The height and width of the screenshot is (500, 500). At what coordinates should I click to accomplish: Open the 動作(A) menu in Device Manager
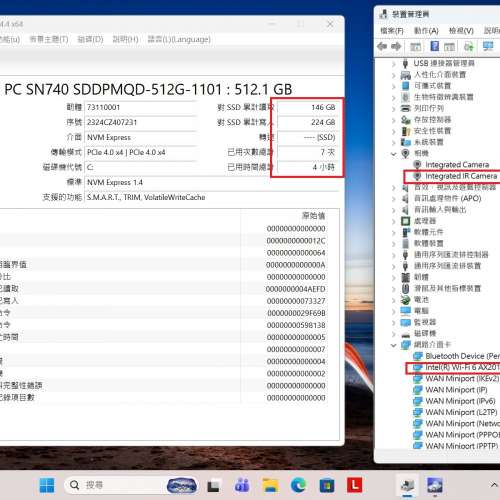tap(426, 31)
